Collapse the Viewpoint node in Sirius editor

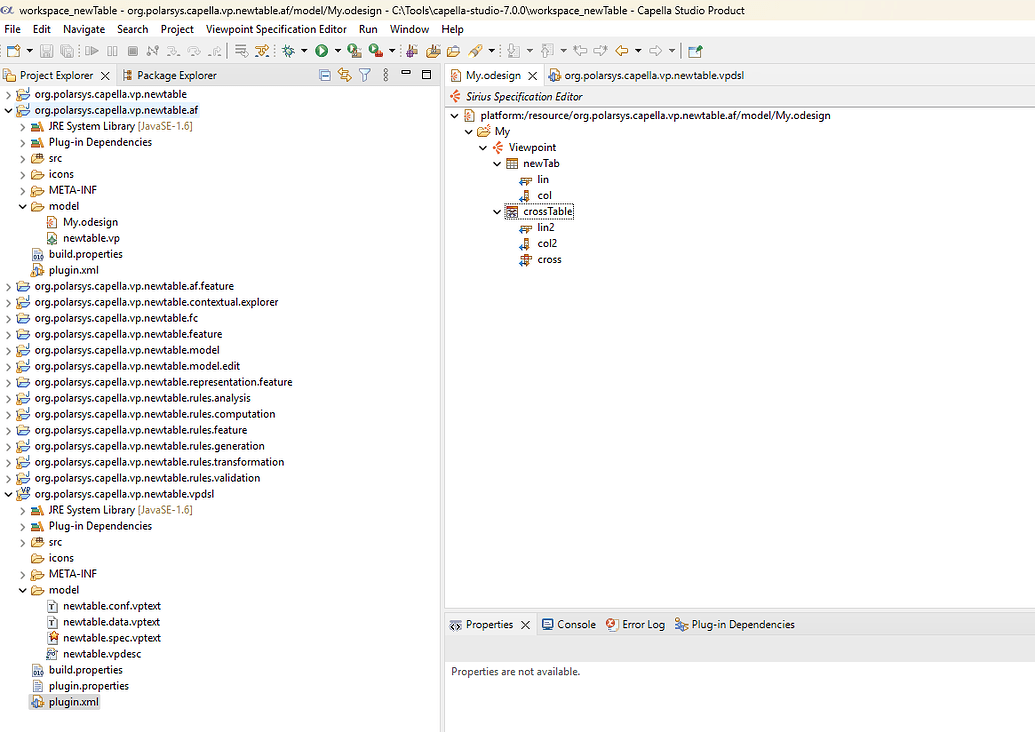point(482,147)
